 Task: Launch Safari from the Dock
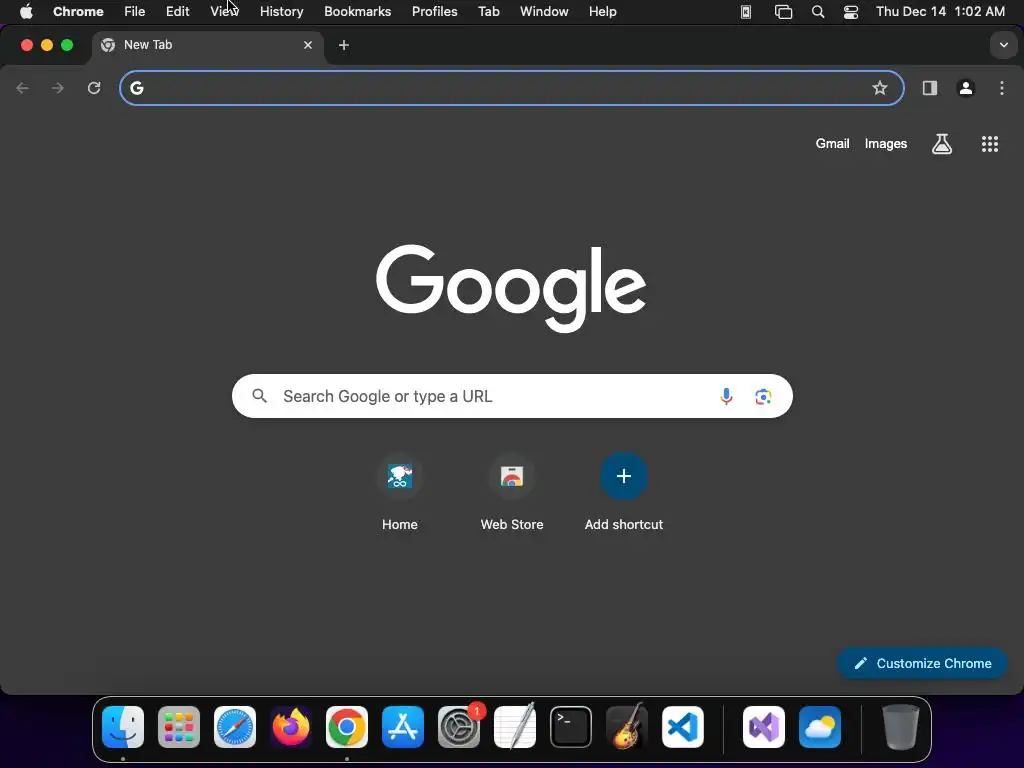click(x=235, y=727)
